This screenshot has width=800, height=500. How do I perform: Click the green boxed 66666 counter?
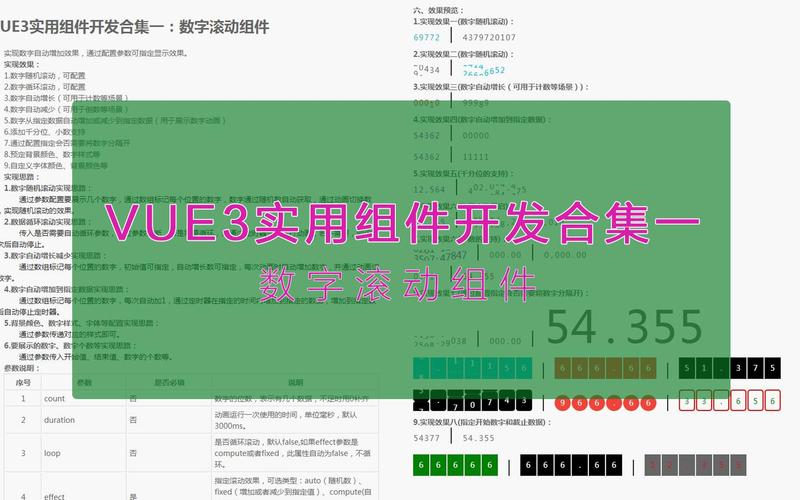tap(455, 465)
